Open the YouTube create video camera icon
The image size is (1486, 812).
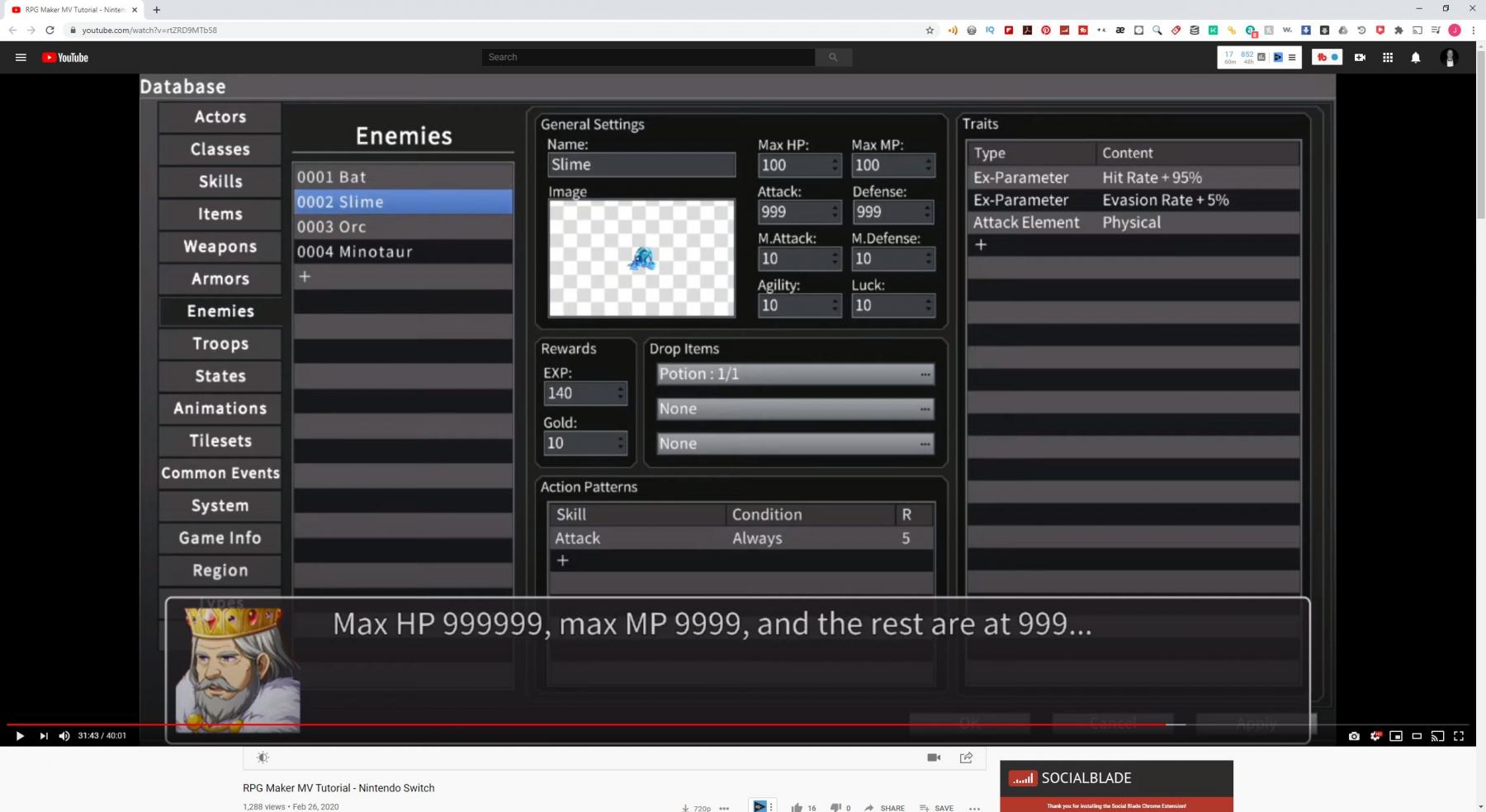click(1360, 58)
